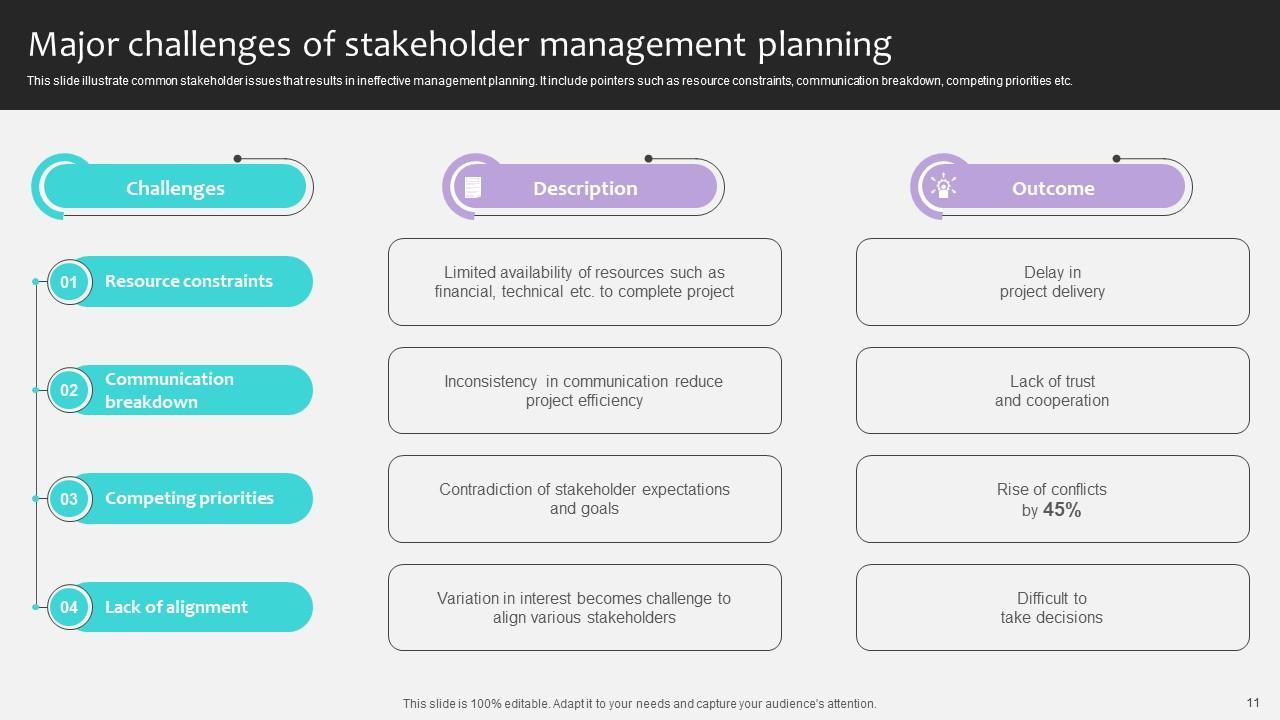Click the document icon beside Description
Screen dimensions: 1280x720
(x=473, y=187)
